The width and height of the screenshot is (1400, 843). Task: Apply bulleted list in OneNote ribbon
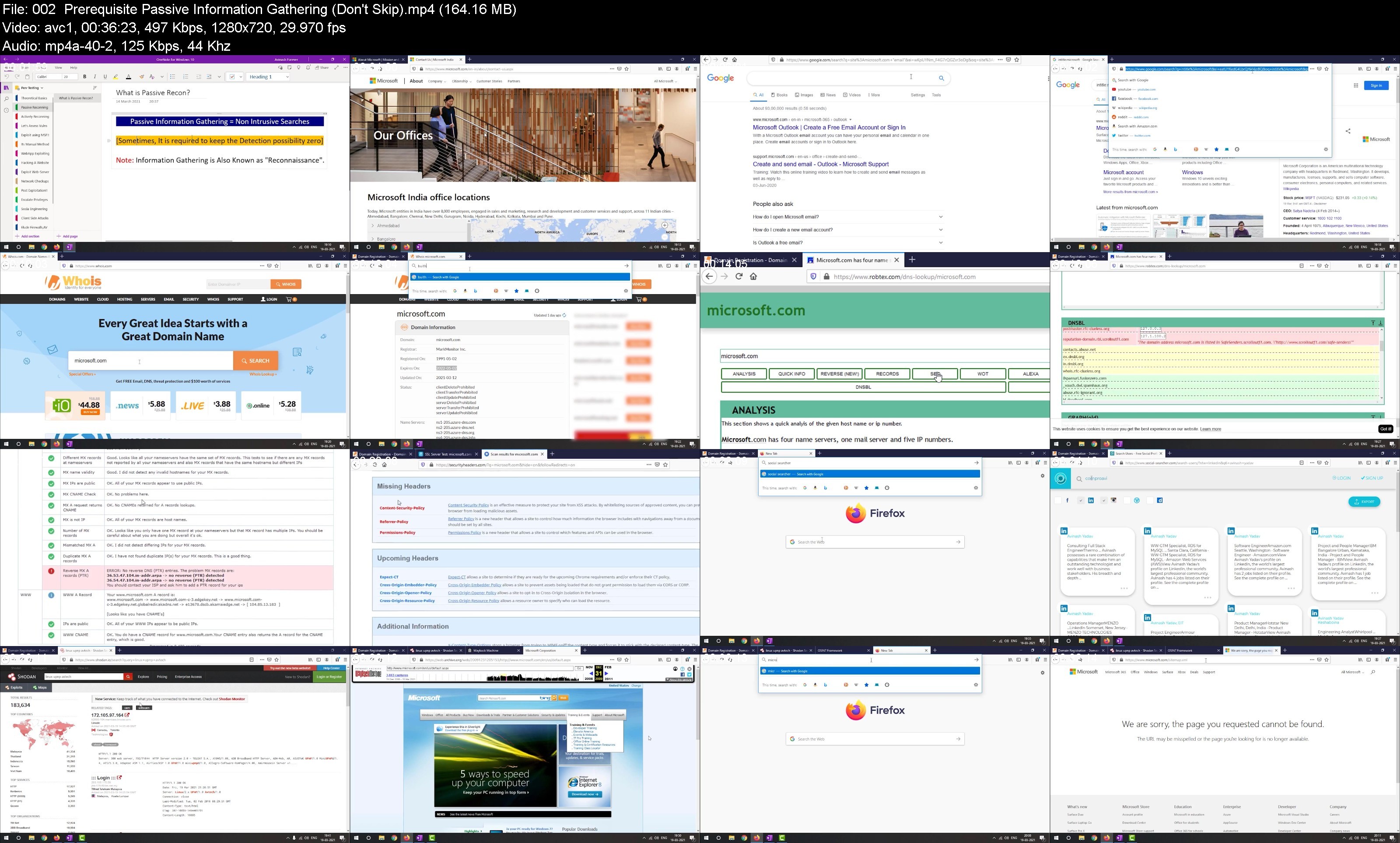click(x=172, y=77)
